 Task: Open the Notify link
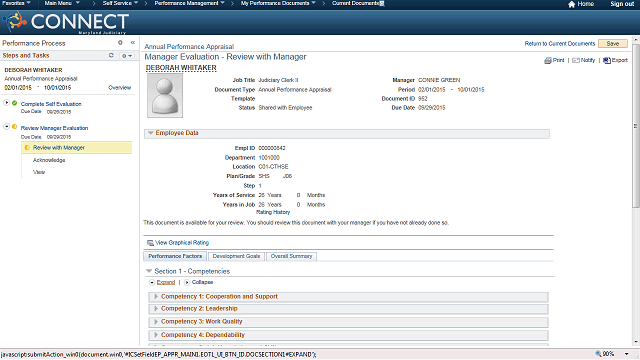point(588,60)
